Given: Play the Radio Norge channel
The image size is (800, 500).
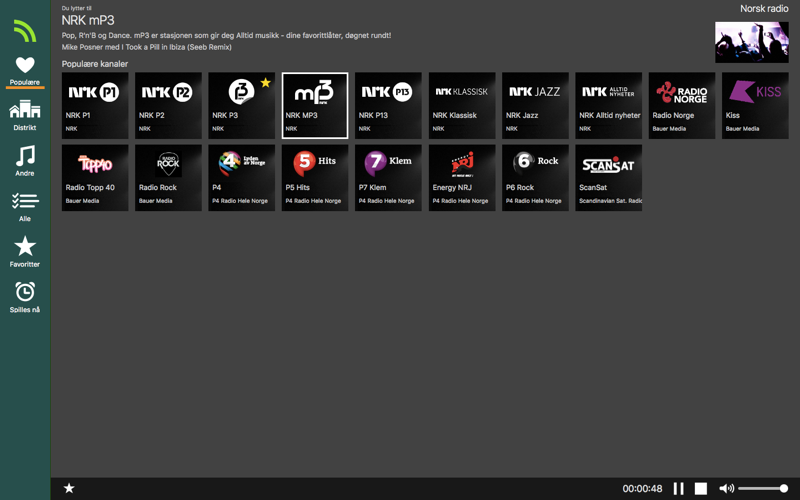Looking at the screenshot, I should point(682,106).
